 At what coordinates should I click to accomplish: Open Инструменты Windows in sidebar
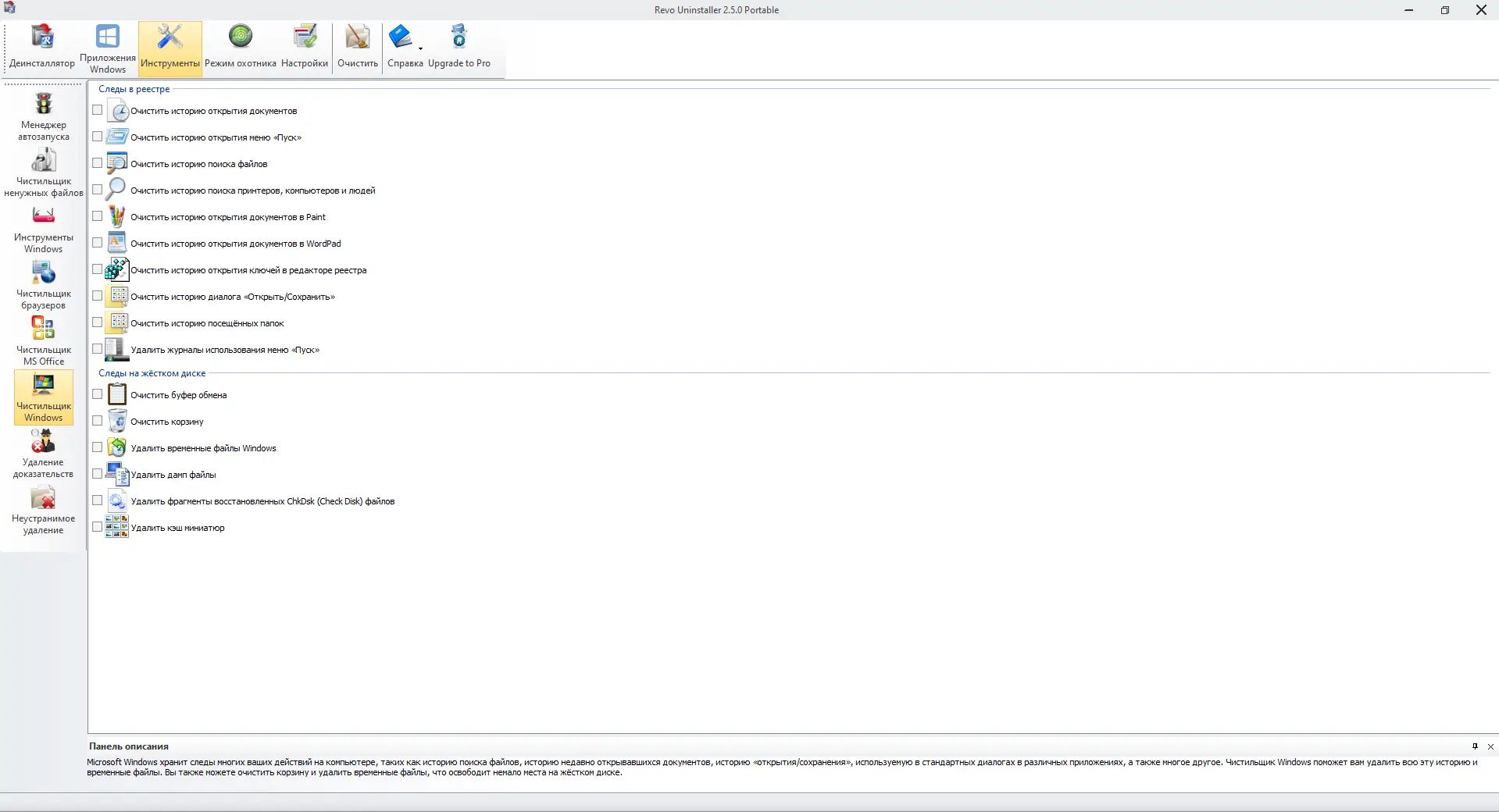pos(44,230)
